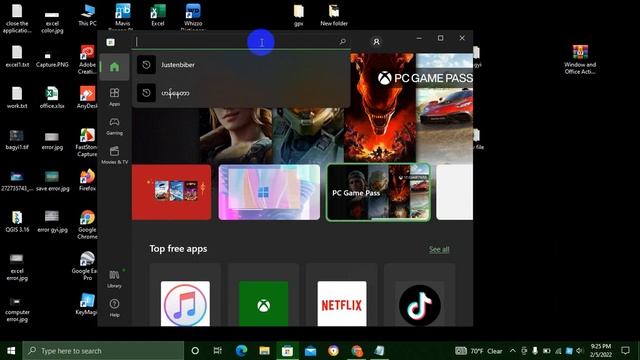The height and width of the screenshot is (360, 640).
Task: Launch Microsoft Edge from taskbar
Action: pos(241,351)
